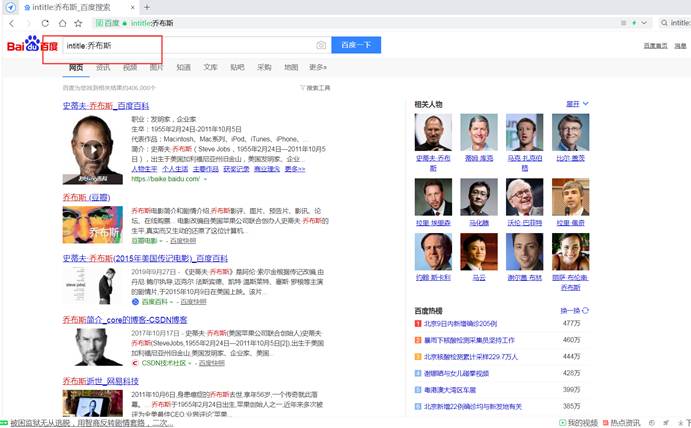Open the 史蒂夫·乔布斯_百度百科 result
This screenshot has width=691, height=428.
pyautogui.click(x=106, y=106)
